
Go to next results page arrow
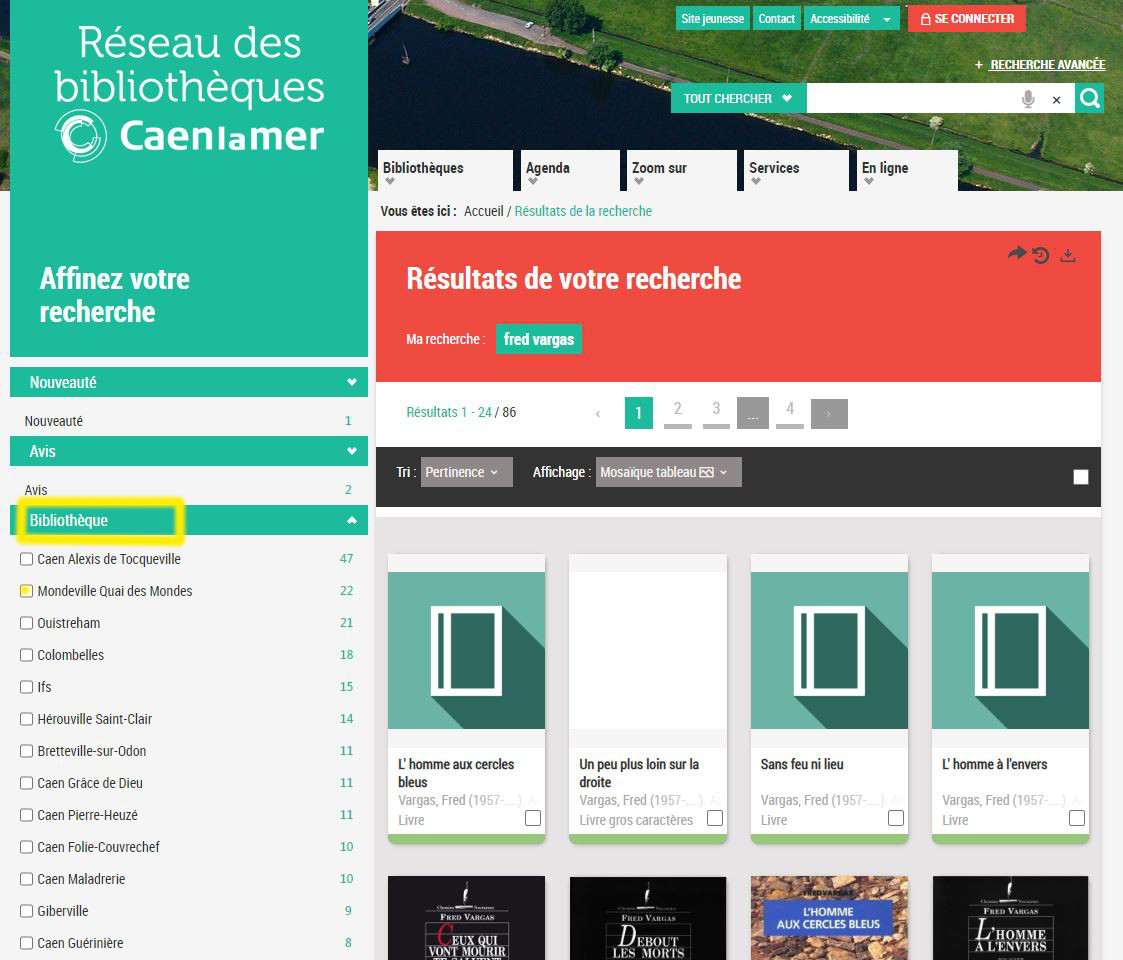829,413
